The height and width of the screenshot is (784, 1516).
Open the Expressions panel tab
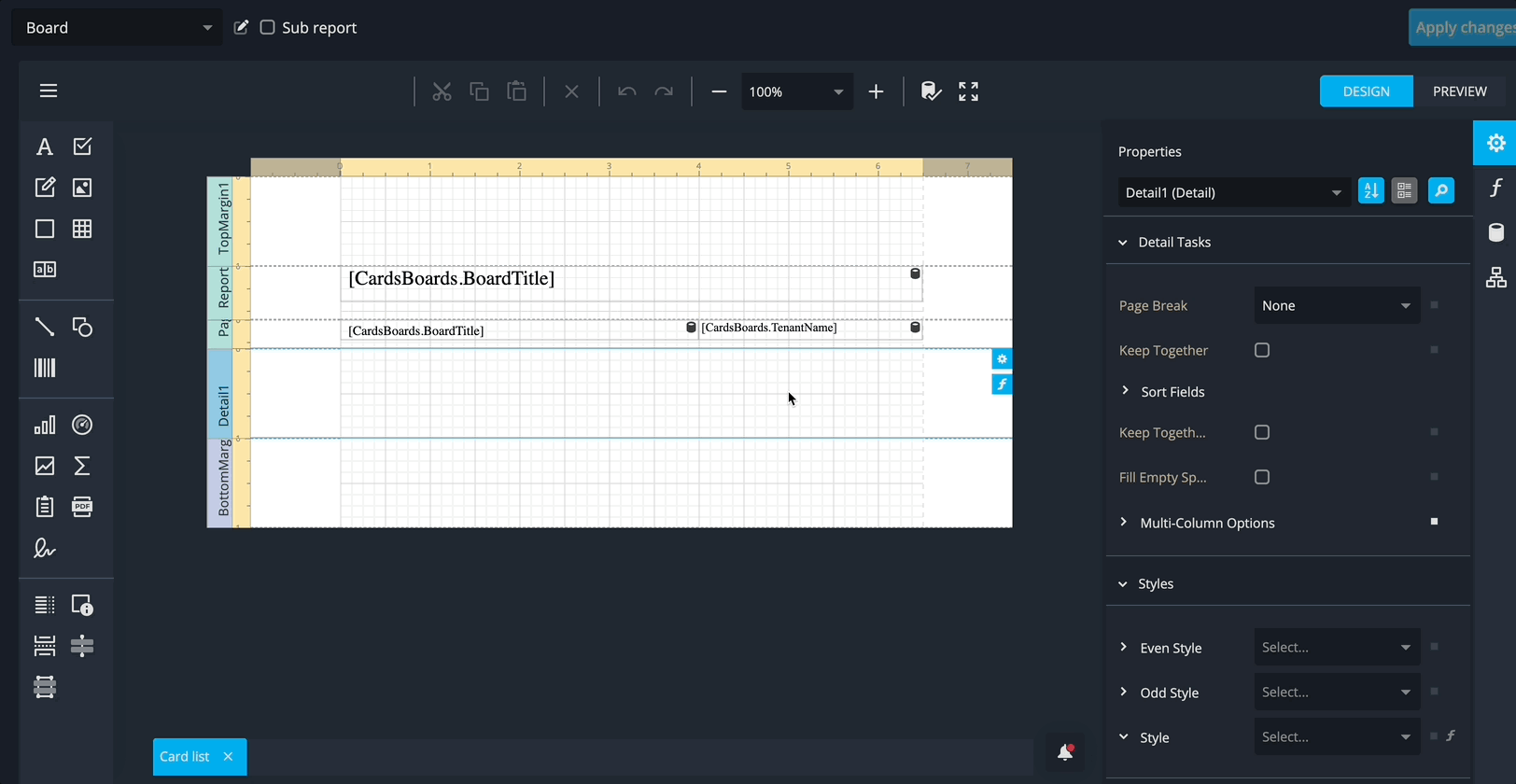click(x=1495, y=188)
